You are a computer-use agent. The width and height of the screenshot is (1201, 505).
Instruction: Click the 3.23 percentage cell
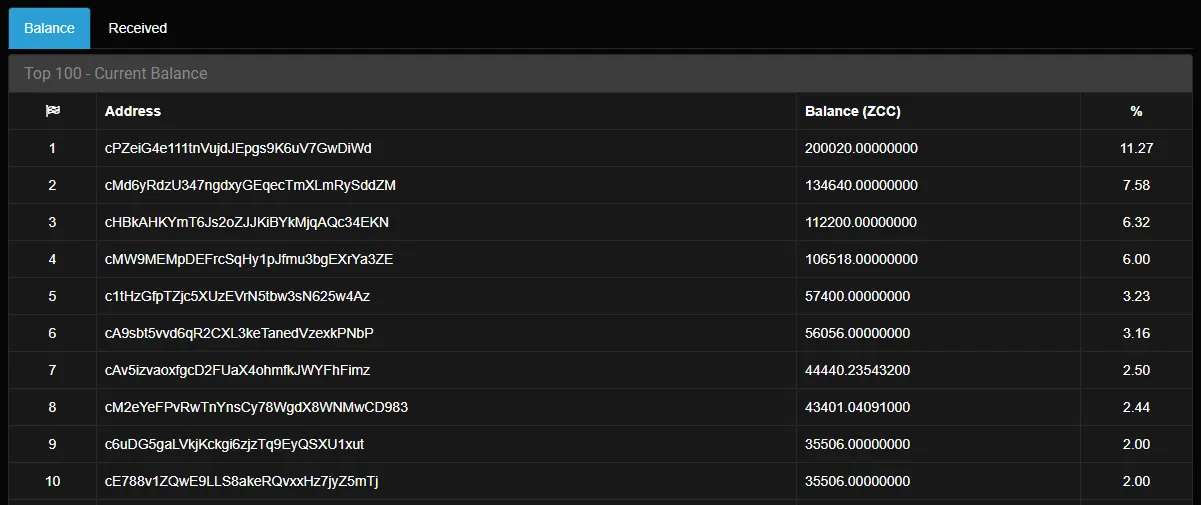[1137, 296]
